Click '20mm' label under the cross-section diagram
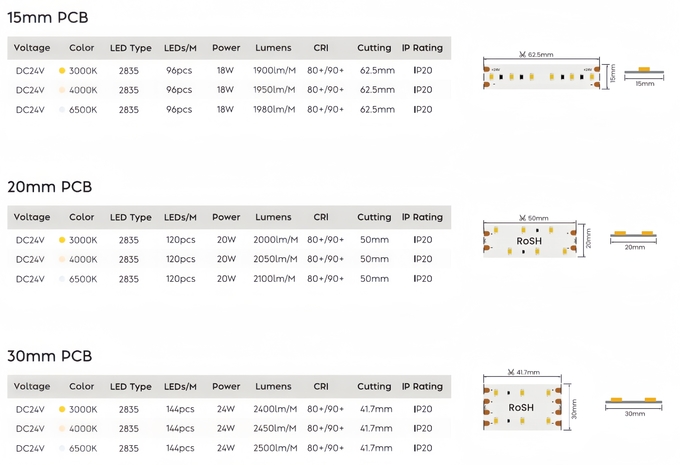 (x=634, y=247)
